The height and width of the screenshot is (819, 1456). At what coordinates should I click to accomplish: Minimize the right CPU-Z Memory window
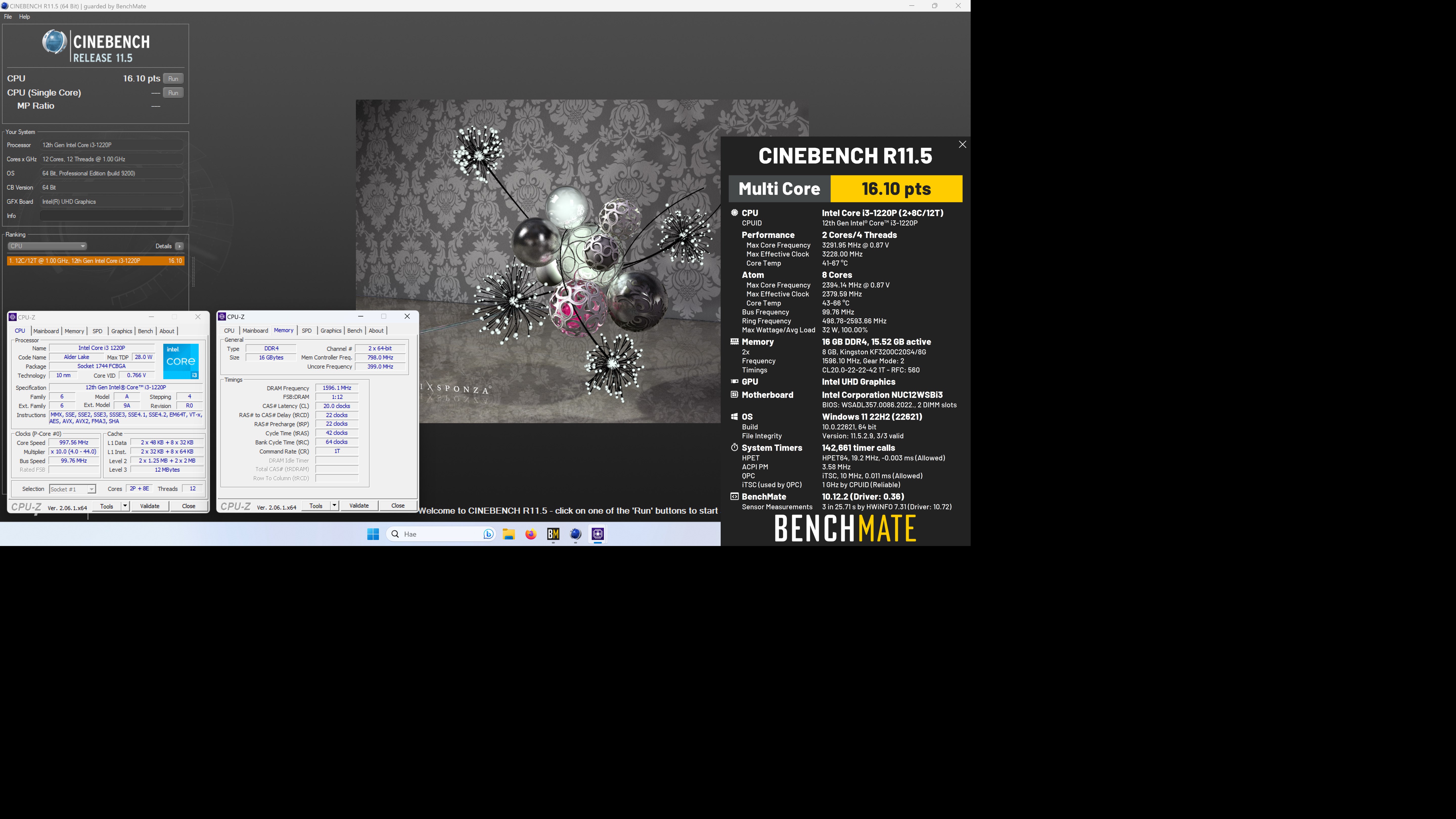(x=361, y=316)
